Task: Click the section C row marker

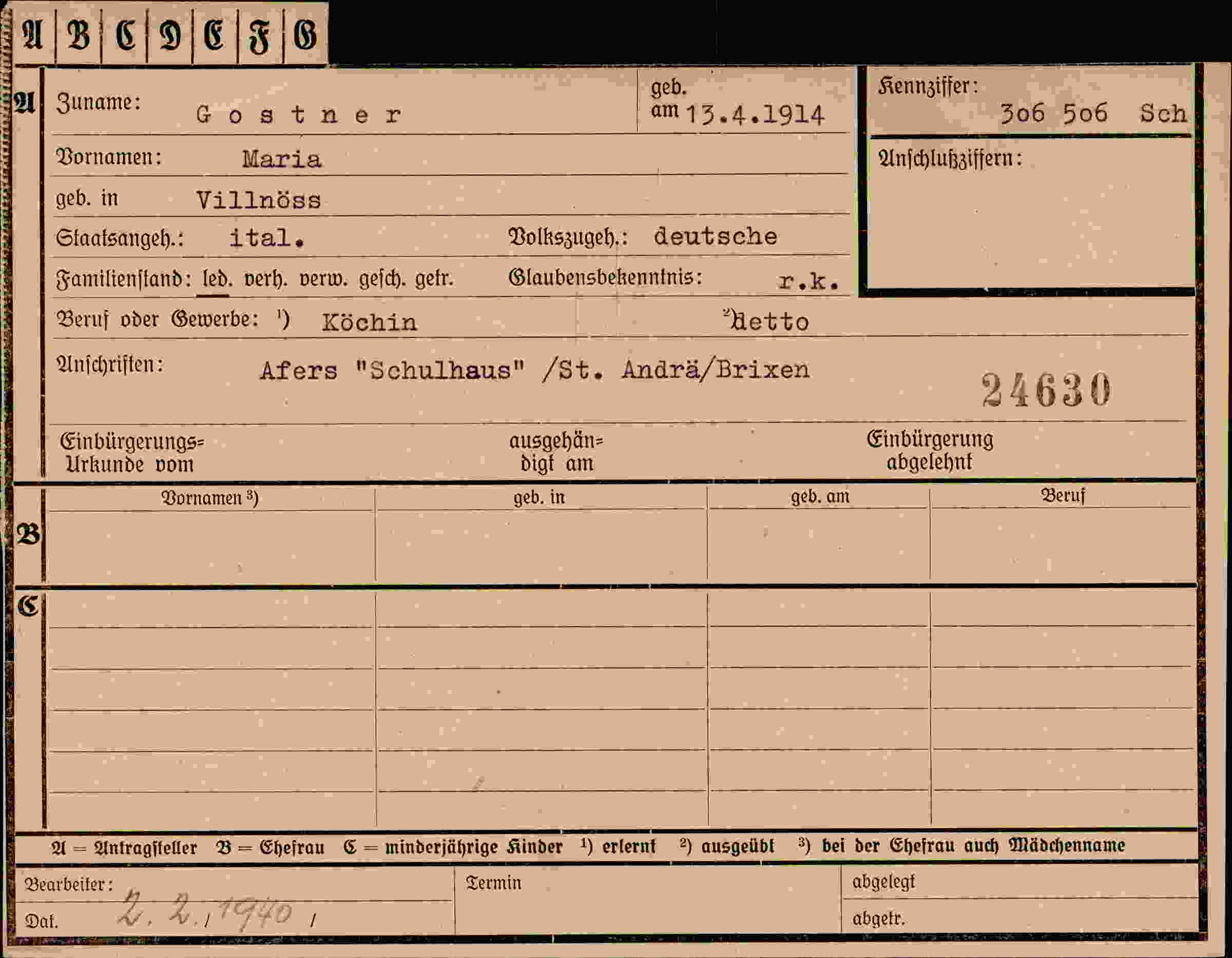Action: point(28,606)
